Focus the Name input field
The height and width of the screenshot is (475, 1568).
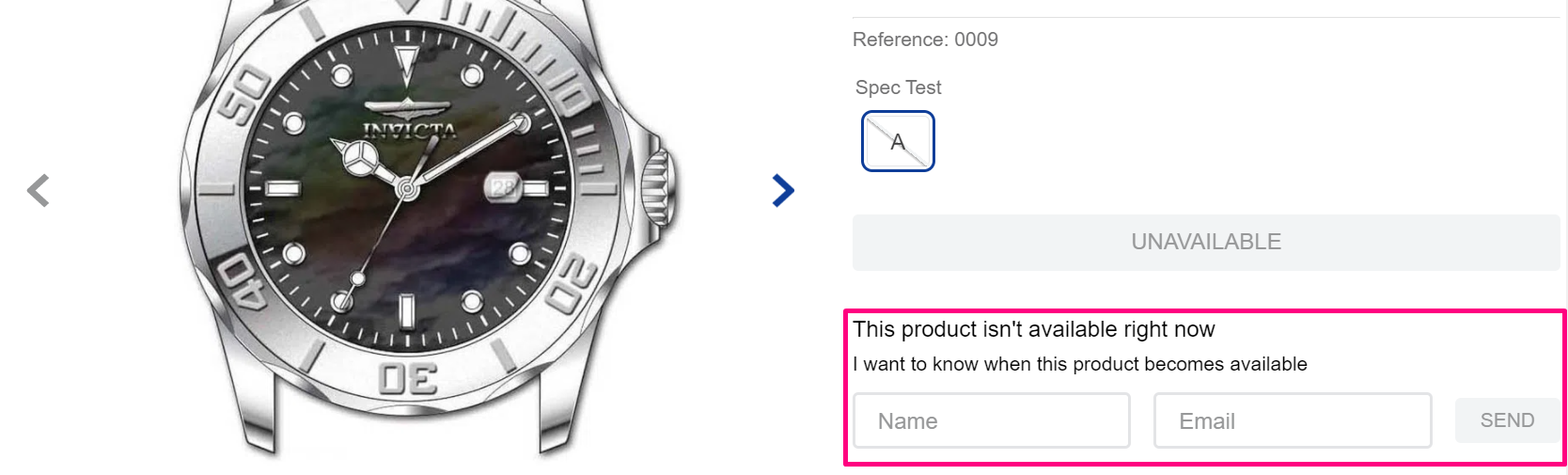pyautogui.click(x=992, y=420)
